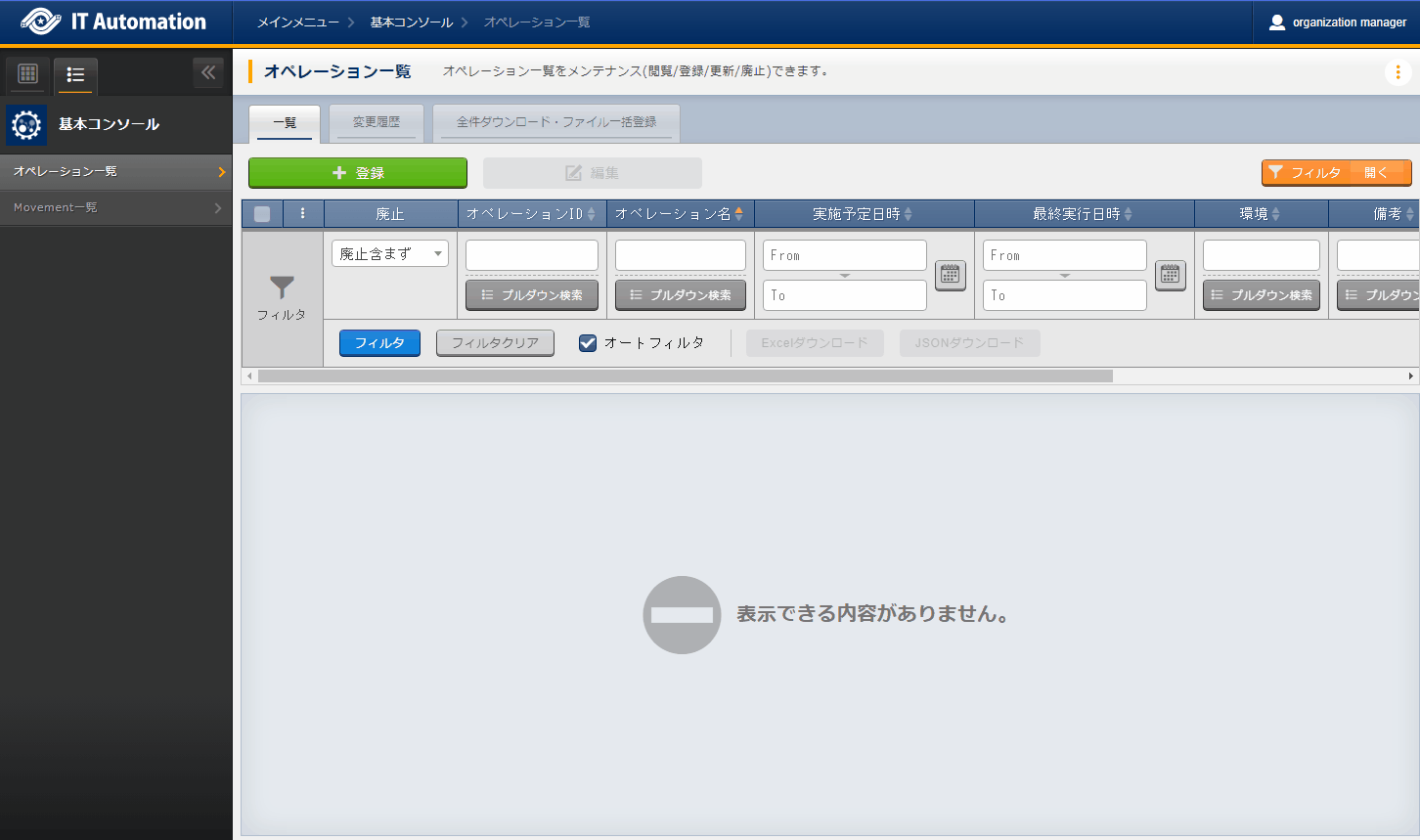Click the organization manager user icon
The width and height of the screenshot is (1420, 840).
coord(1276,22)
